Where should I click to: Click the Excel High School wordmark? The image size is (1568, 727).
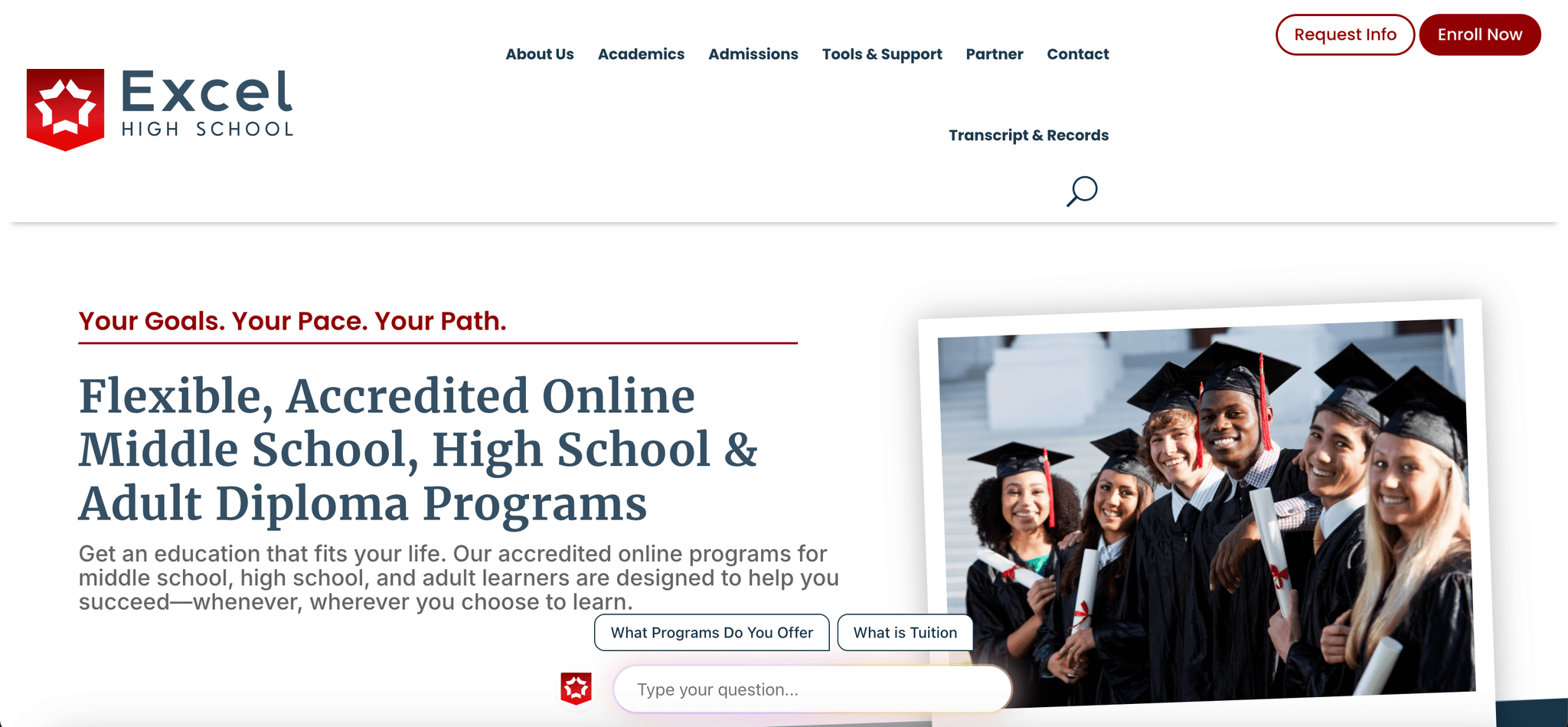click(x=207, y=103)
